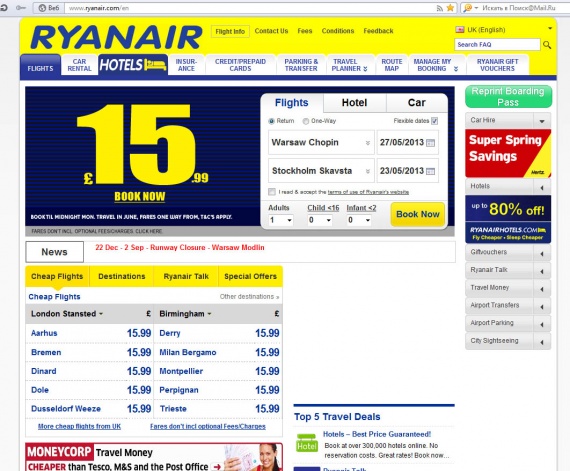This screenshot has width=570, height=471.
Task: Open the Runway Closure Warsaw Modlin news
Action: [x=180, y=248]
